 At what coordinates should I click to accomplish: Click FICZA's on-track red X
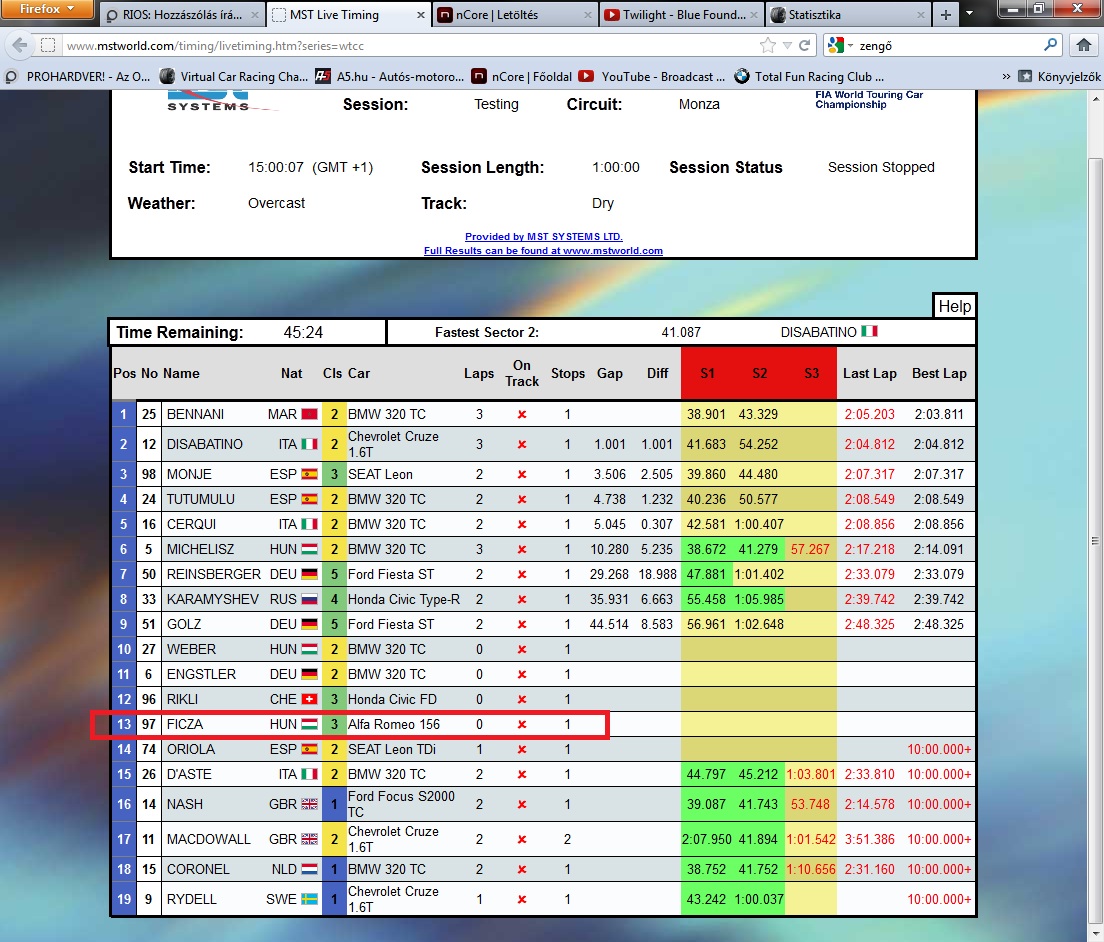click(x=522, y=724)
